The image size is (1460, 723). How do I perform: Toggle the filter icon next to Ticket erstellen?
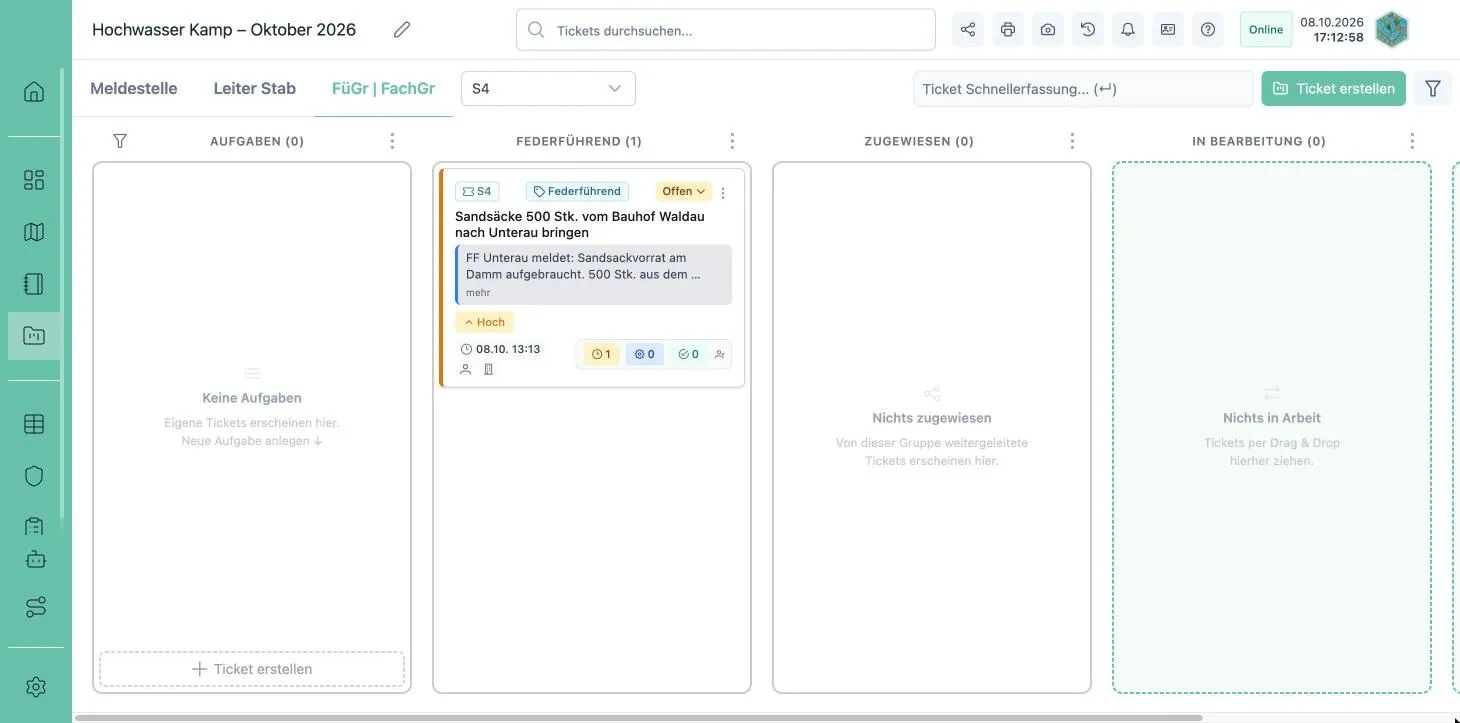pos(1433,88)
